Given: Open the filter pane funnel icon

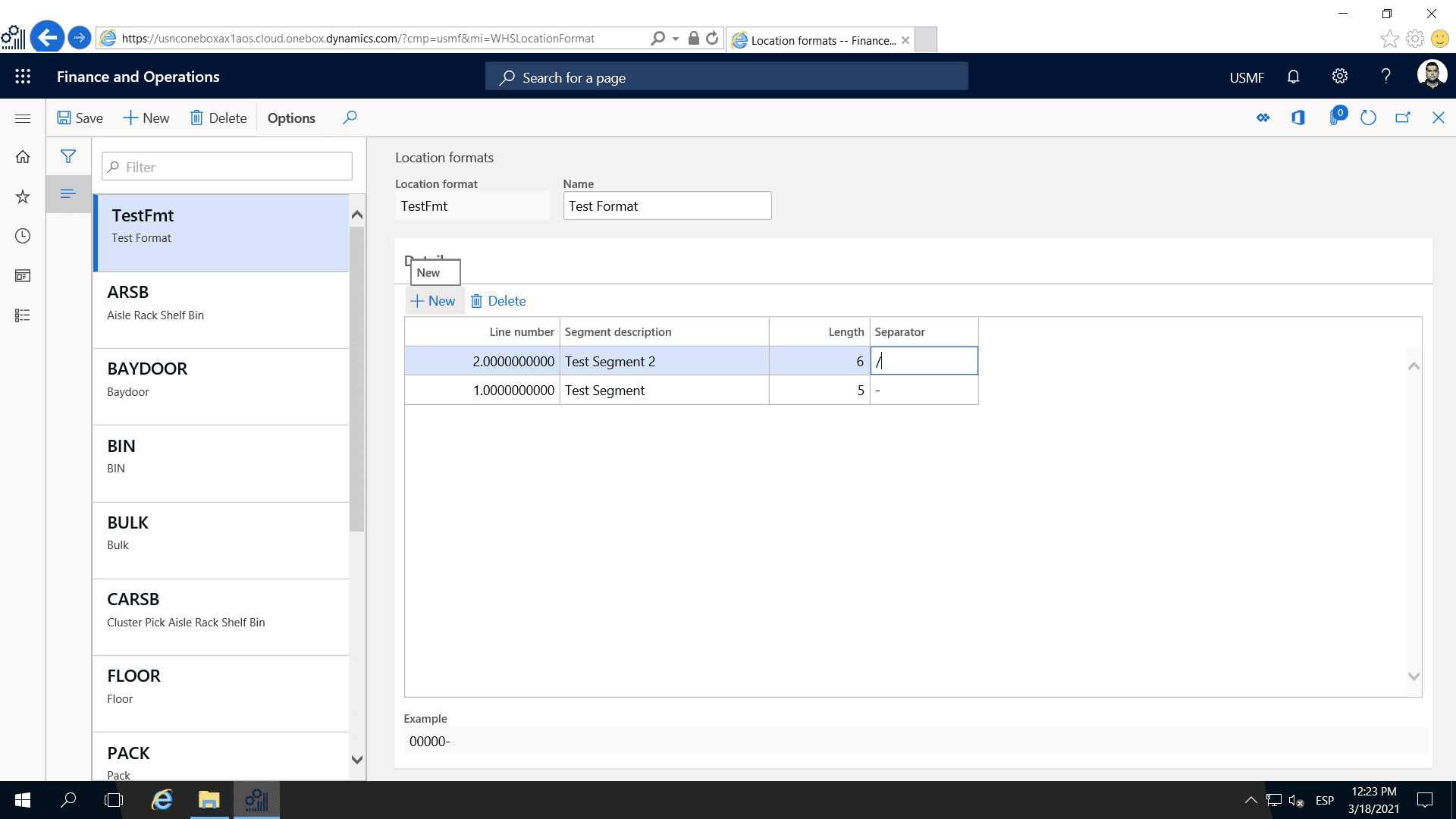Looking at the screenshot, I should pos(68,157).
